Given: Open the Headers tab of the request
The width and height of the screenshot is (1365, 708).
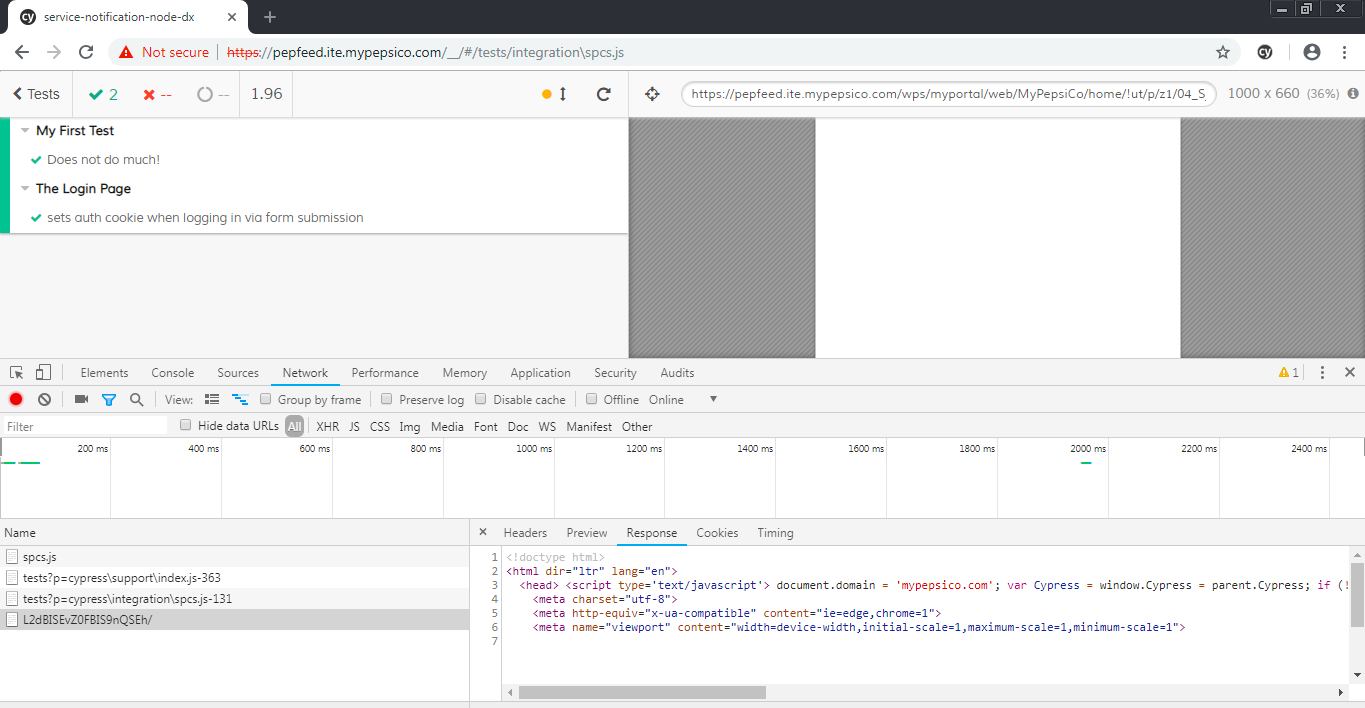Looking at the screenshot, I should pyautogui.click(x=525, y=533).
